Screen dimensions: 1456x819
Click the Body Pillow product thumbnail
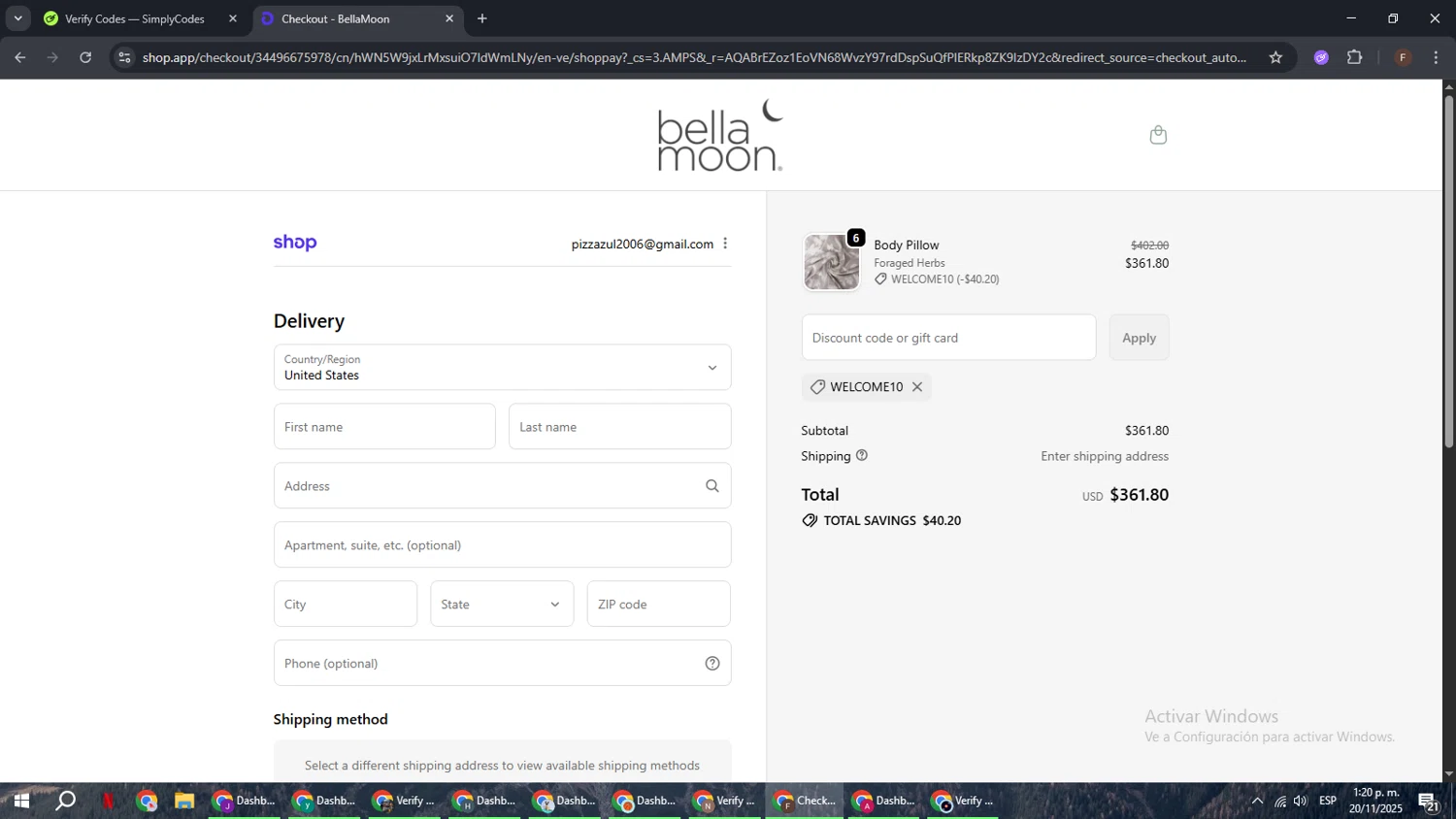[x=832, y=262]
